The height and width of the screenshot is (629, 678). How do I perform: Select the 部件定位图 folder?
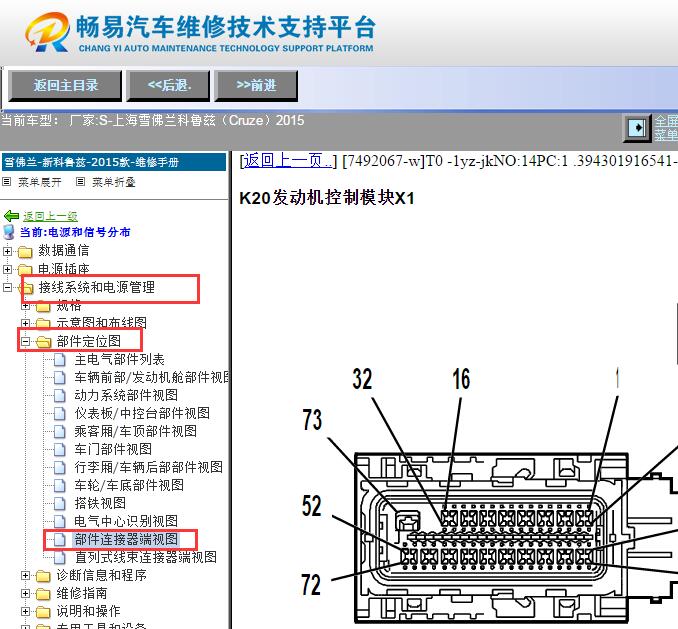[89, 341]
